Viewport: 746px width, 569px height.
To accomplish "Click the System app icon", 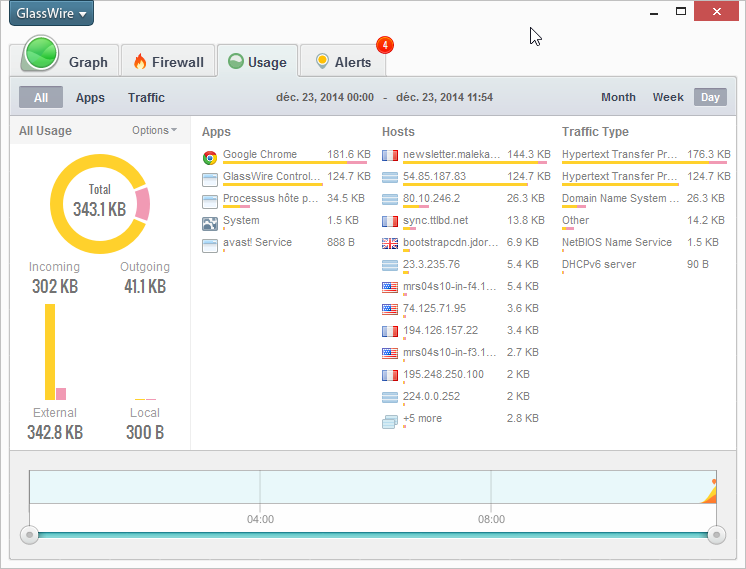I will 210,224.
